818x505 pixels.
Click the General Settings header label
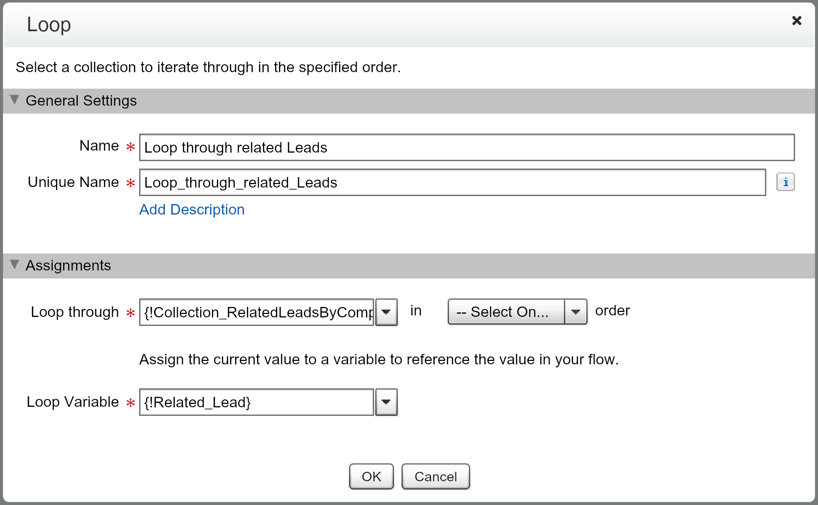[81, 101]
